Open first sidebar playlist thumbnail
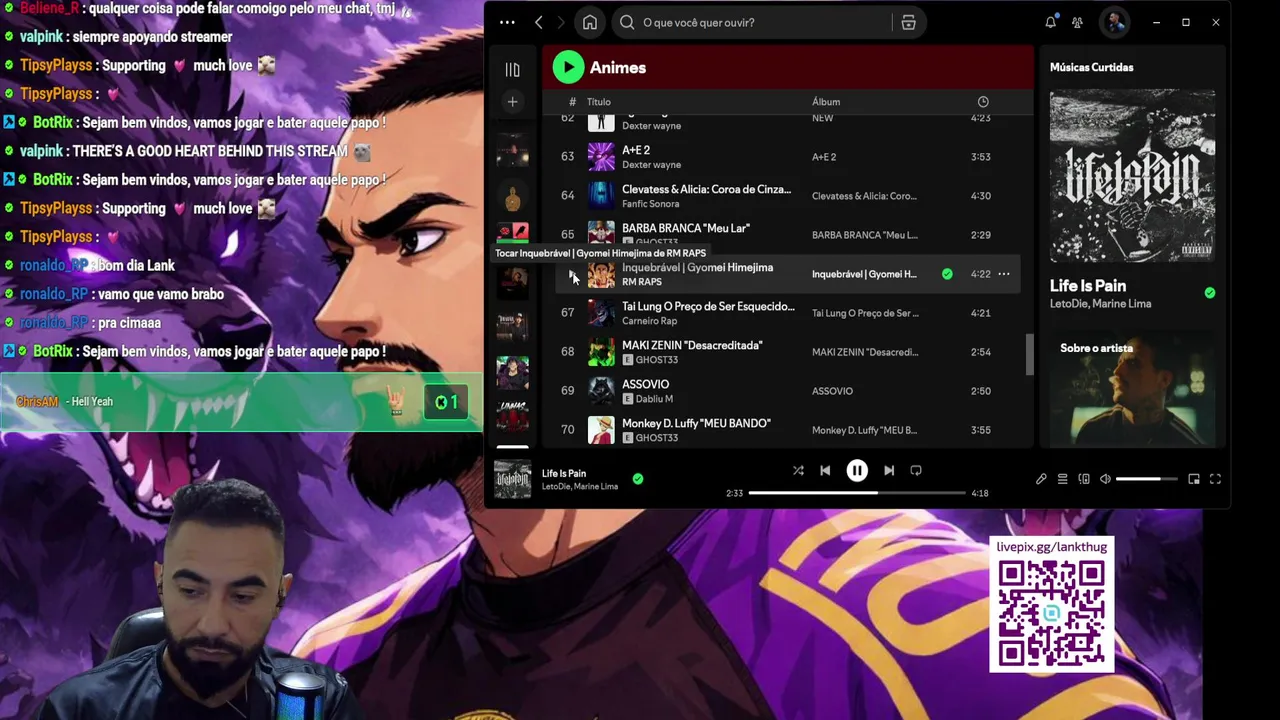This screenshot has height=720, width=1280. pyautogui.click(x=513, y=150)
